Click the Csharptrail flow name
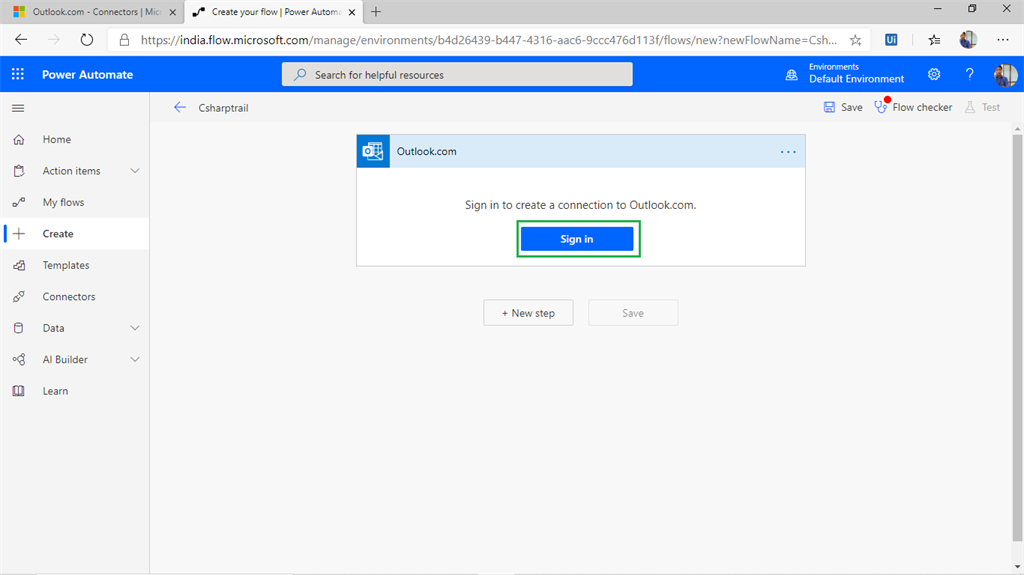This screenshot has height=575, width=1024. [223, 108]
